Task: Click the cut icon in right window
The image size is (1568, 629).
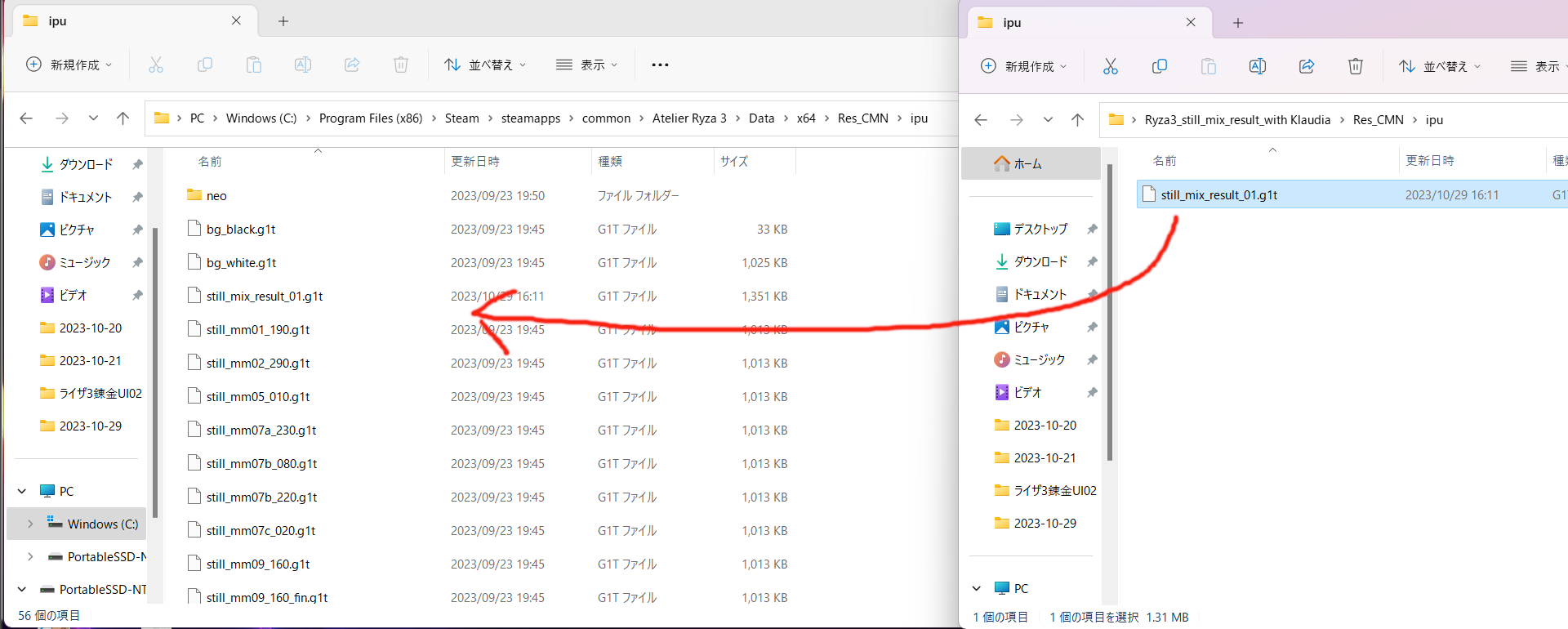Action: pos(1111,66)
